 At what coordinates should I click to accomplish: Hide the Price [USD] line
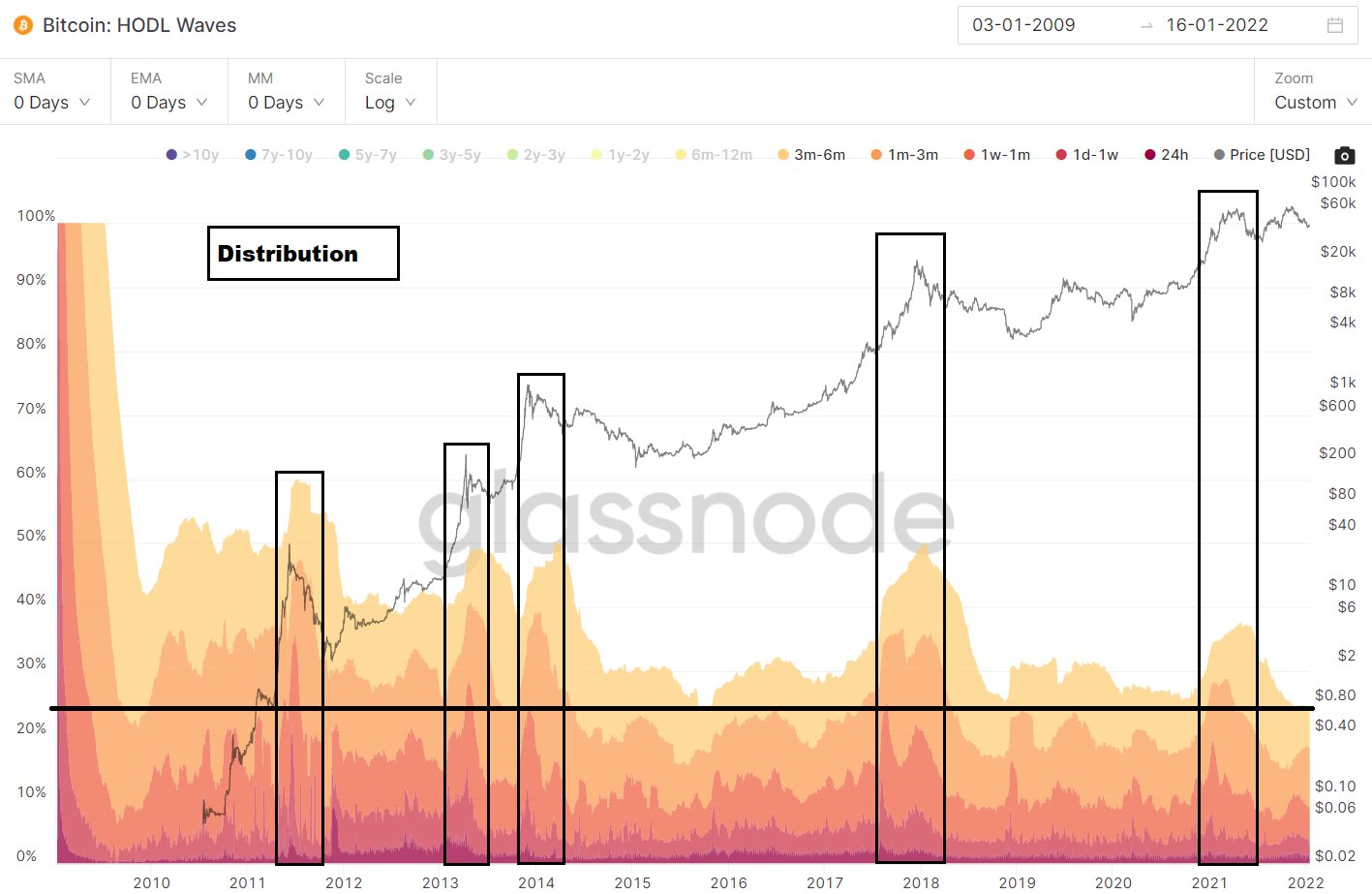pyautogui.click(x=1262, y=155)
